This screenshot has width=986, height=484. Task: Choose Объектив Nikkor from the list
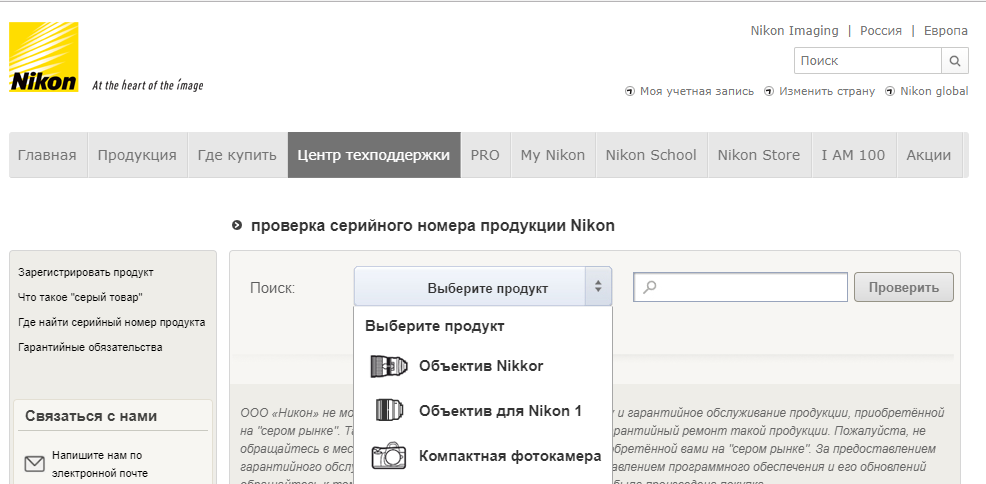coord(482,366)
